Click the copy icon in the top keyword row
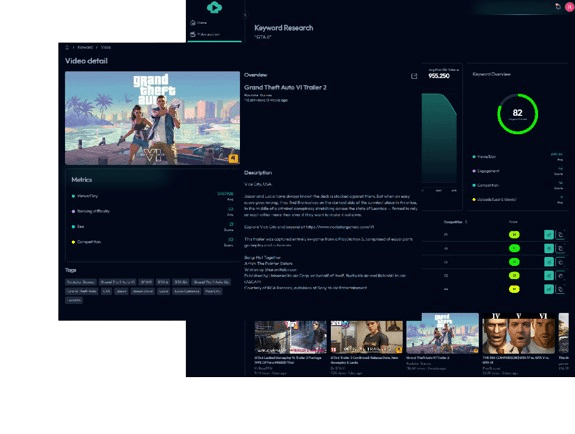This screenshot has height=434, width=575. coord(560,235)
